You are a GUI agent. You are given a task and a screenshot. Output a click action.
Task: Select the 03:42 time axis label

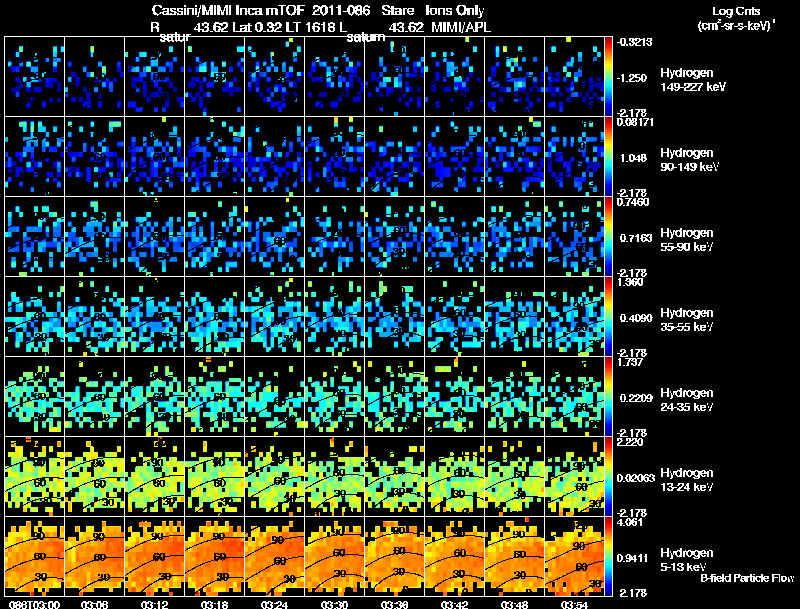click(454, 605)
